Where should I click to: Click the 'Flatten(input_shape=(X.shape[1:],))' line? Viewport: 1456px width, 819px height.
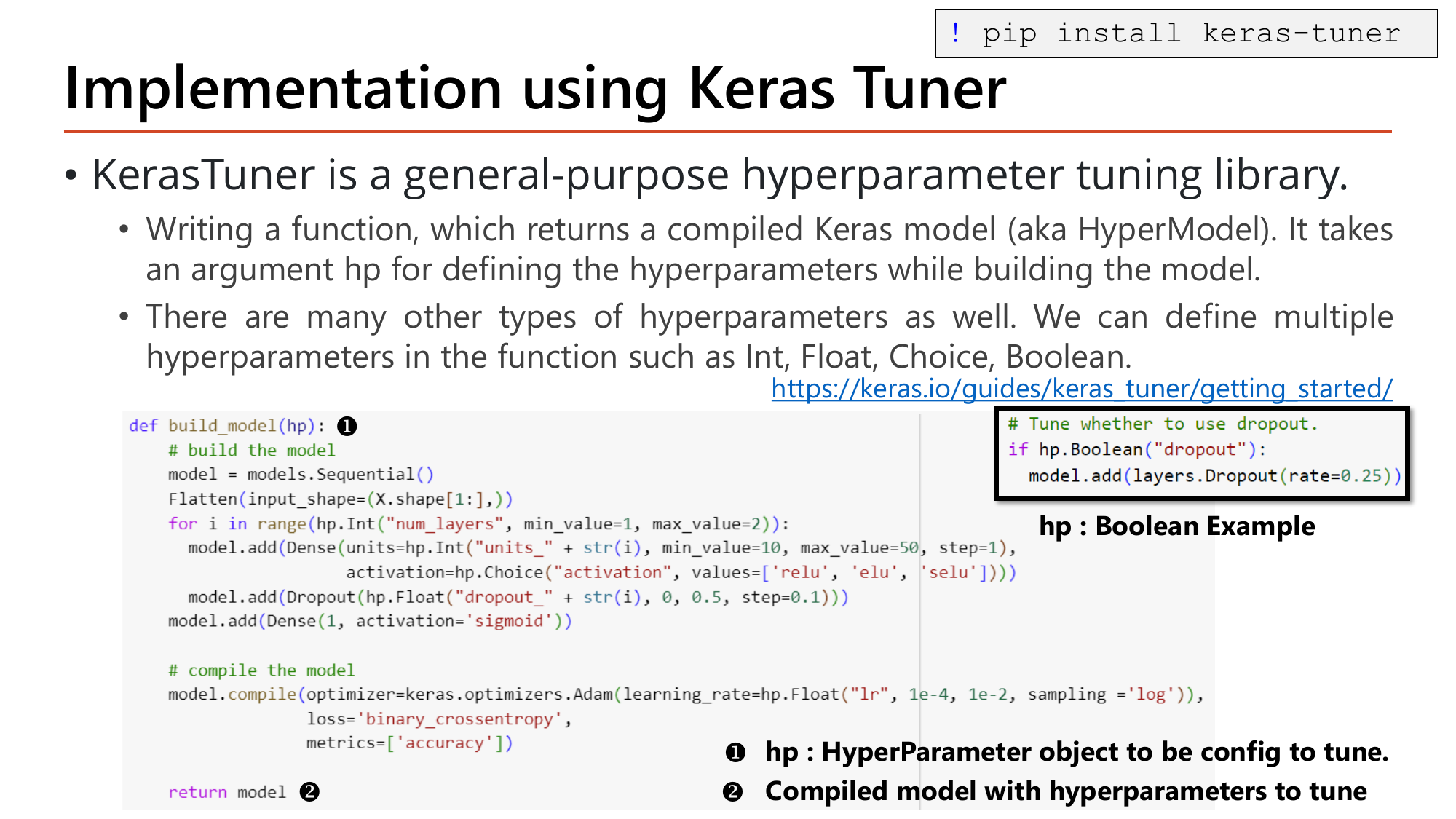click(x=341, y=499)
